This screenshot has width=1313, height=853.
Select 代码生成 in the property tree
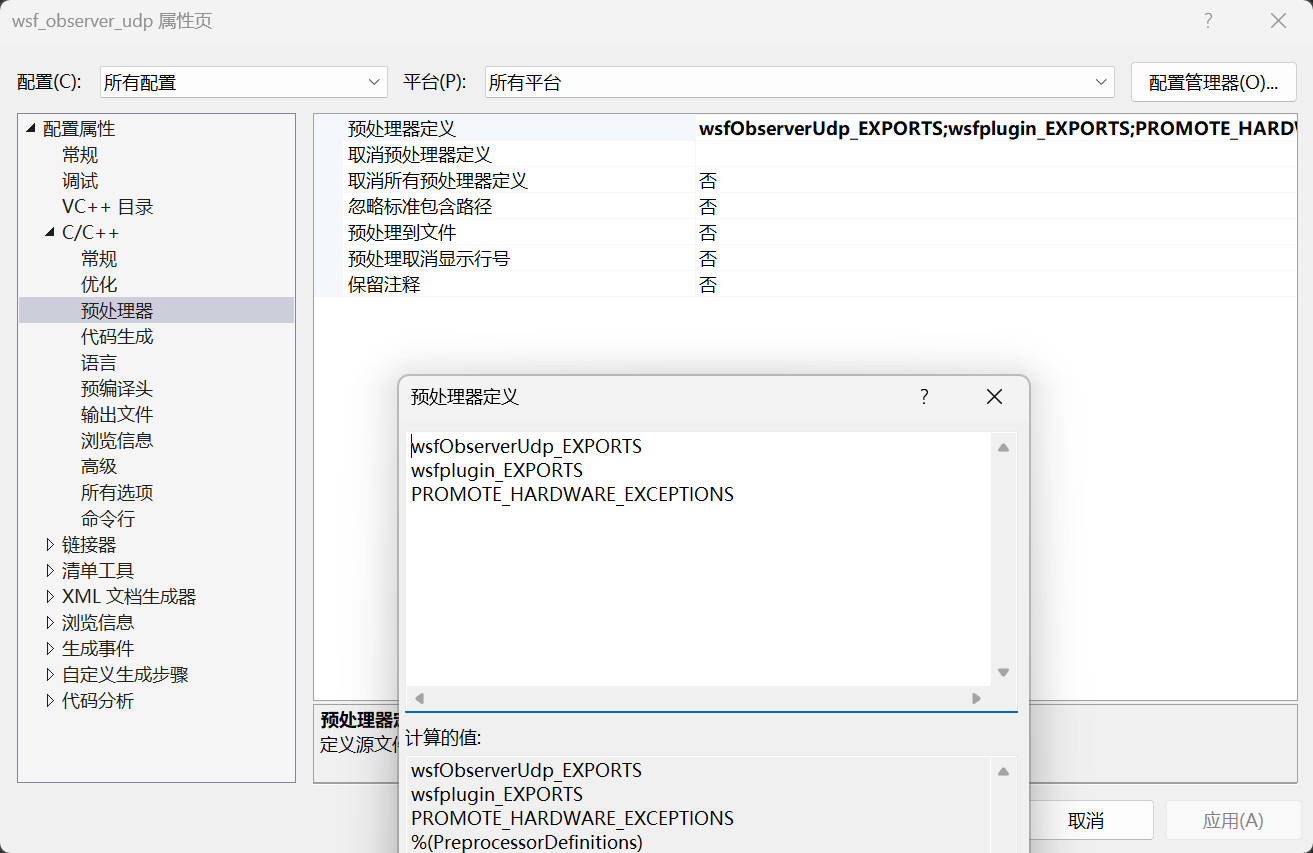click(117, 337)
